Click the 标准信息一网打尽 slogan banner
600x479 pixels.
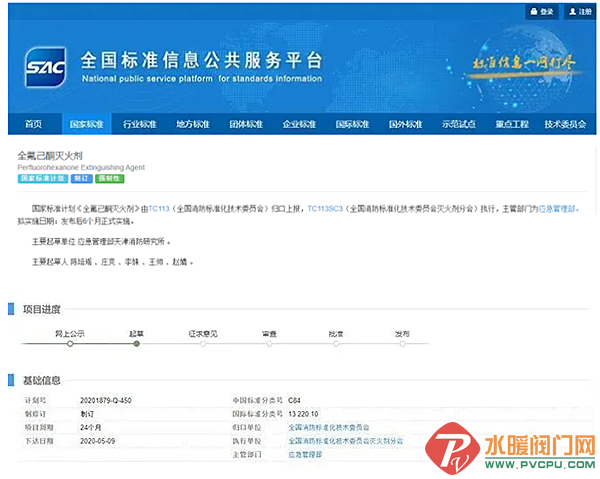click(x=524, y=64)
